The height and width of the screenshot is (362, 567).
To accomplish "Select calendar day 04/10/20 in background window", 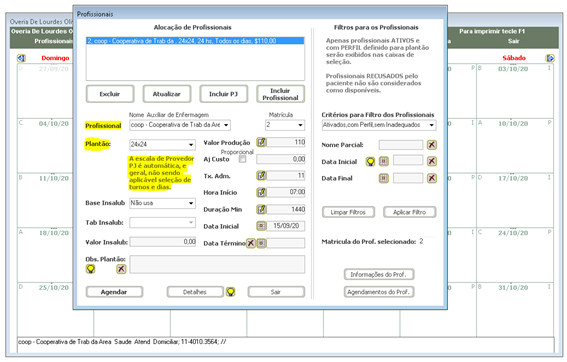I will [x=54, y=124].
